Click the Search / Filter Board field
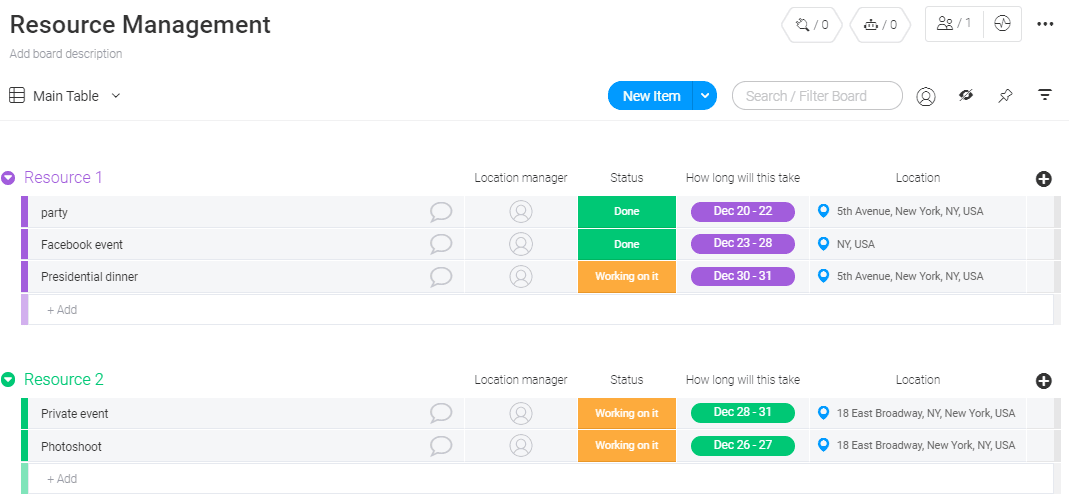The width and height of the screenshot is (1069, 499). (817, 96)
